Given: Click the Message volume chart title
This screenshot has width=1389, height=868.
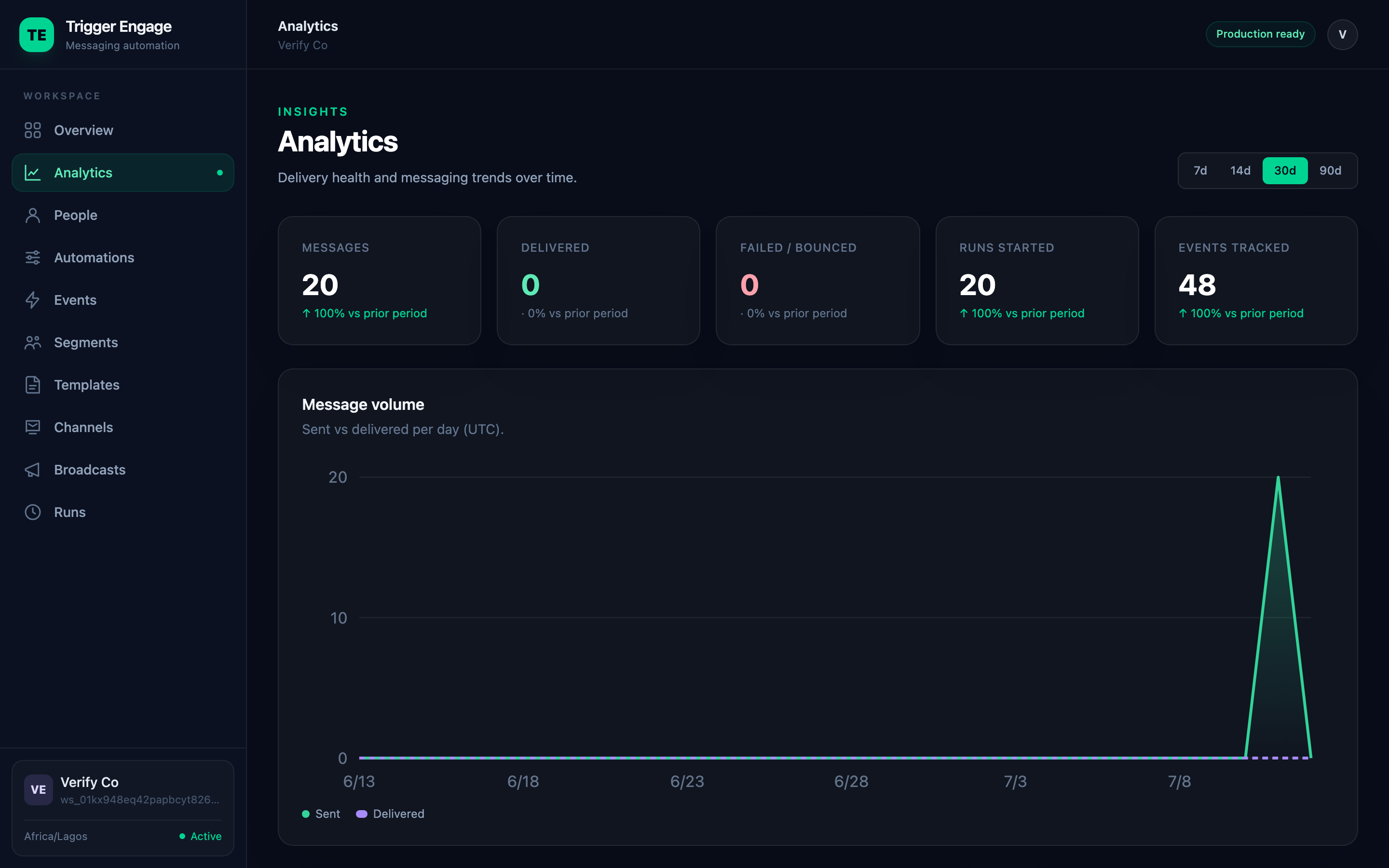Looking at the screenshot, I should coord(363,405).
